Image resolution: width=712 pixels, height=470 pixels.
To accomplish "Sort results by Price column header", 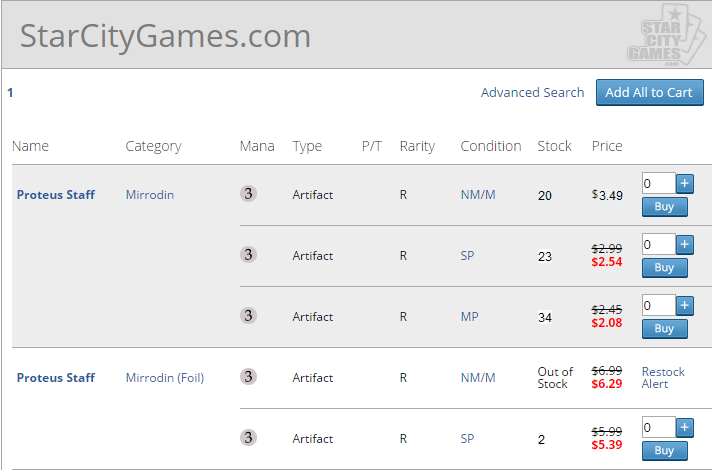I will 607,146.
